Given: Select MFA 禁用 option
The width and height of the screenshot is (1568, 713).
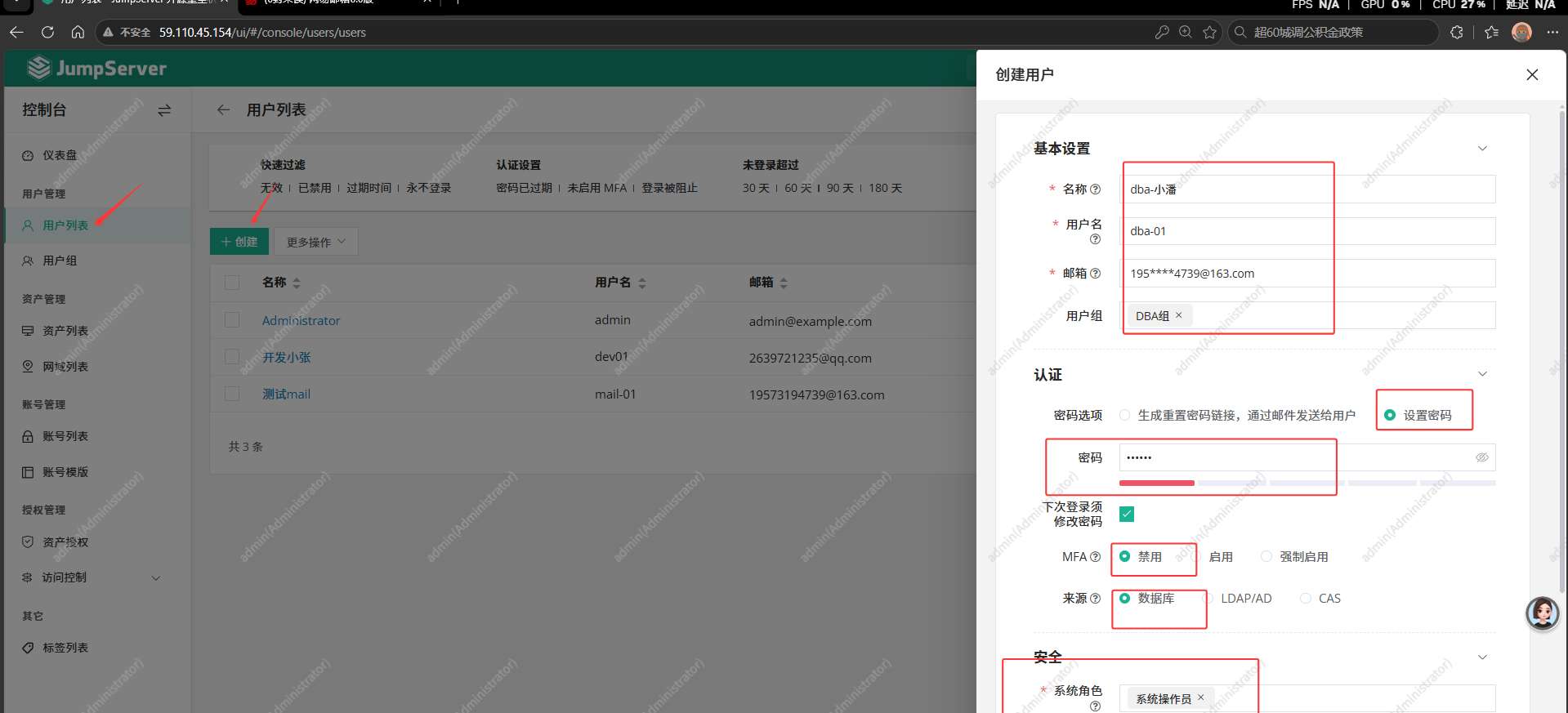Looking at the screenshot, I should point(1124,555).
